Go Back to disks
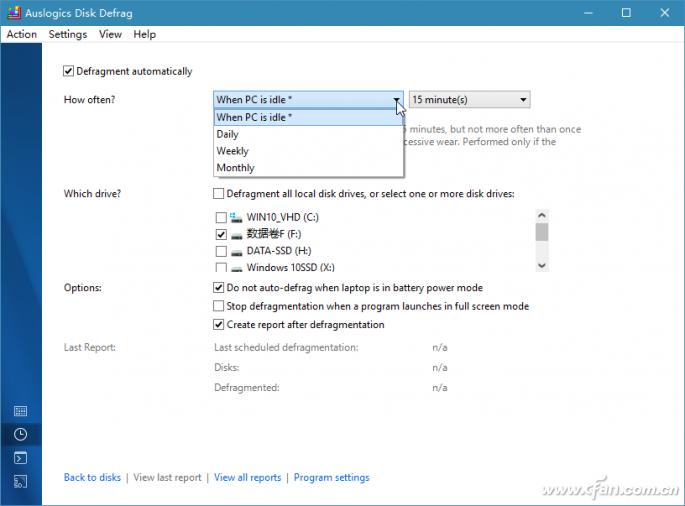Image resolution: width=685 pixels, height=506 pixels. click(x=92, y=477)
